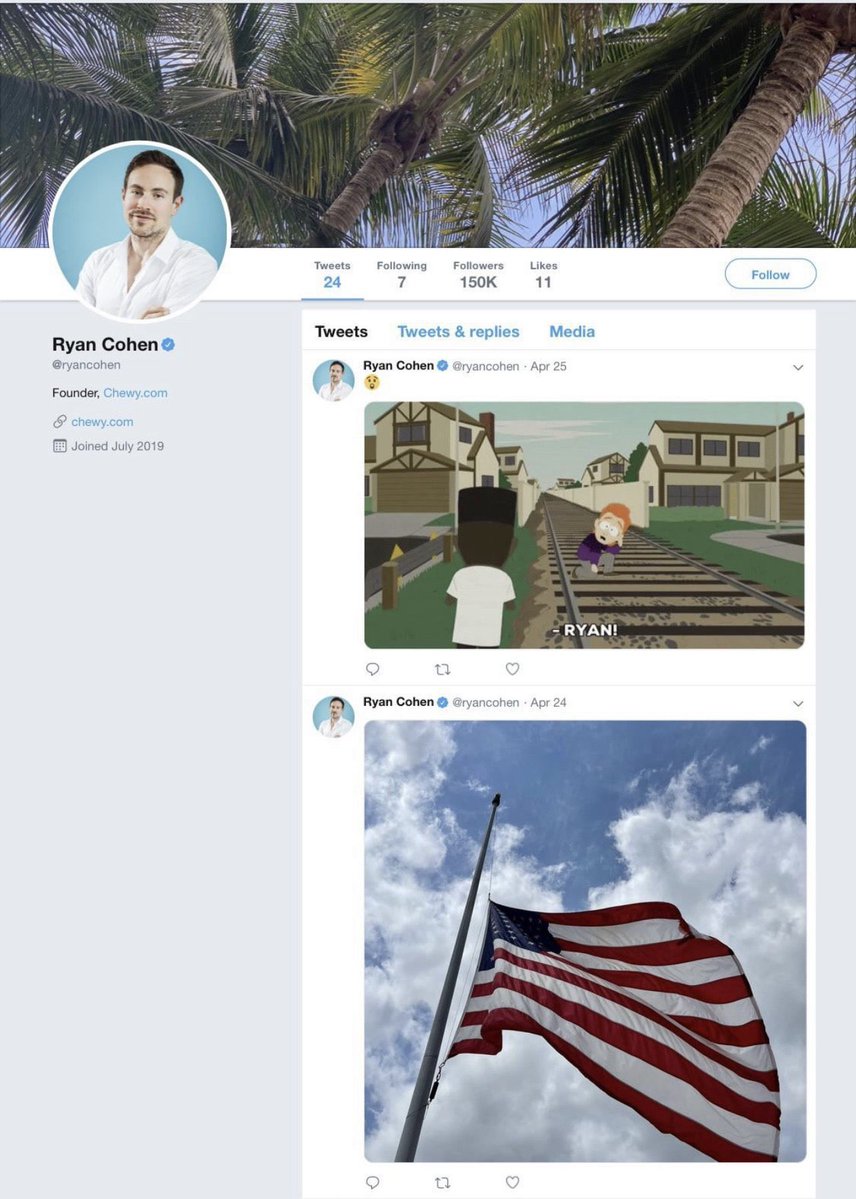This screenshot has height=1199, width=856.
Task: Open the South Park GIF image
Action: click(x=584, y=525)
